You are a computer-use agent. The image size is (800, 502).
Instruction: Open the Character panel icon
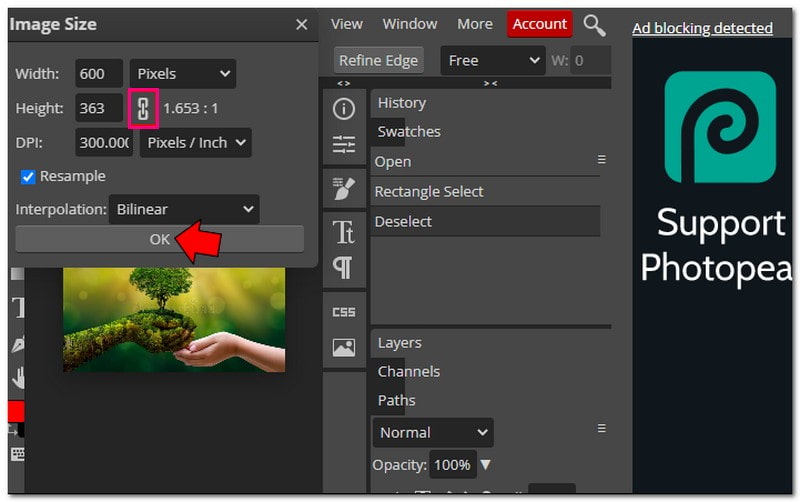tap(344, 233)
